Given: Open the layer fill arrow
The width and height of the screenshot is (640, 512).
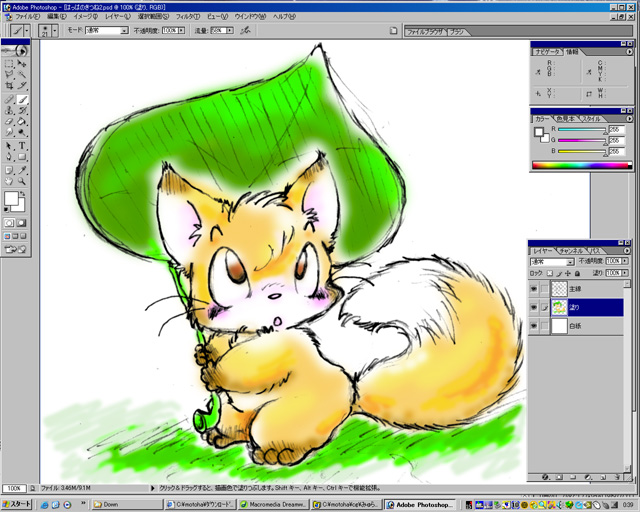Looking at the screenshot, I should point(625,273).
